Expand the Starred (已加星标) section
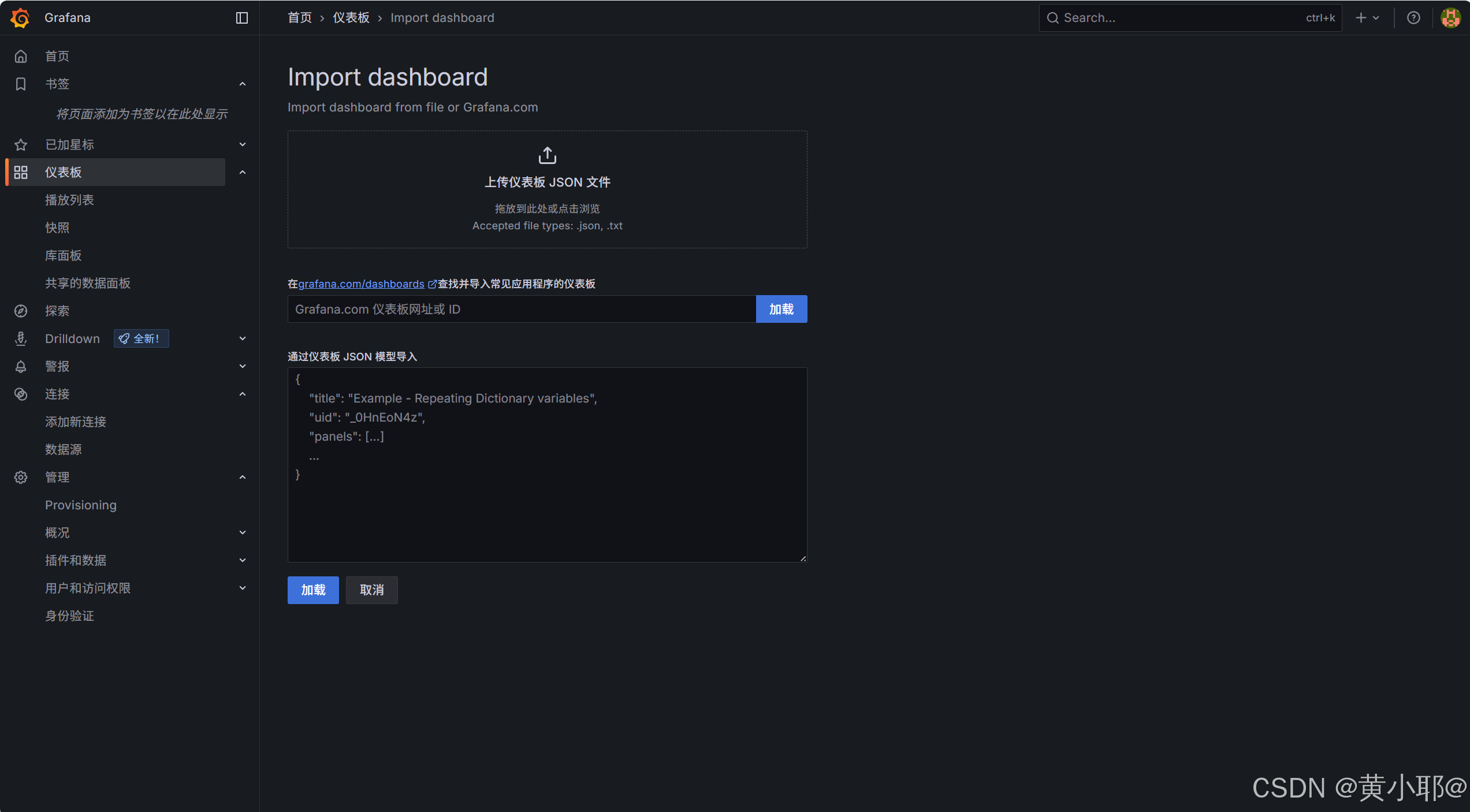Viewport: 1470px width, 812px height. [x=243, y=144]
